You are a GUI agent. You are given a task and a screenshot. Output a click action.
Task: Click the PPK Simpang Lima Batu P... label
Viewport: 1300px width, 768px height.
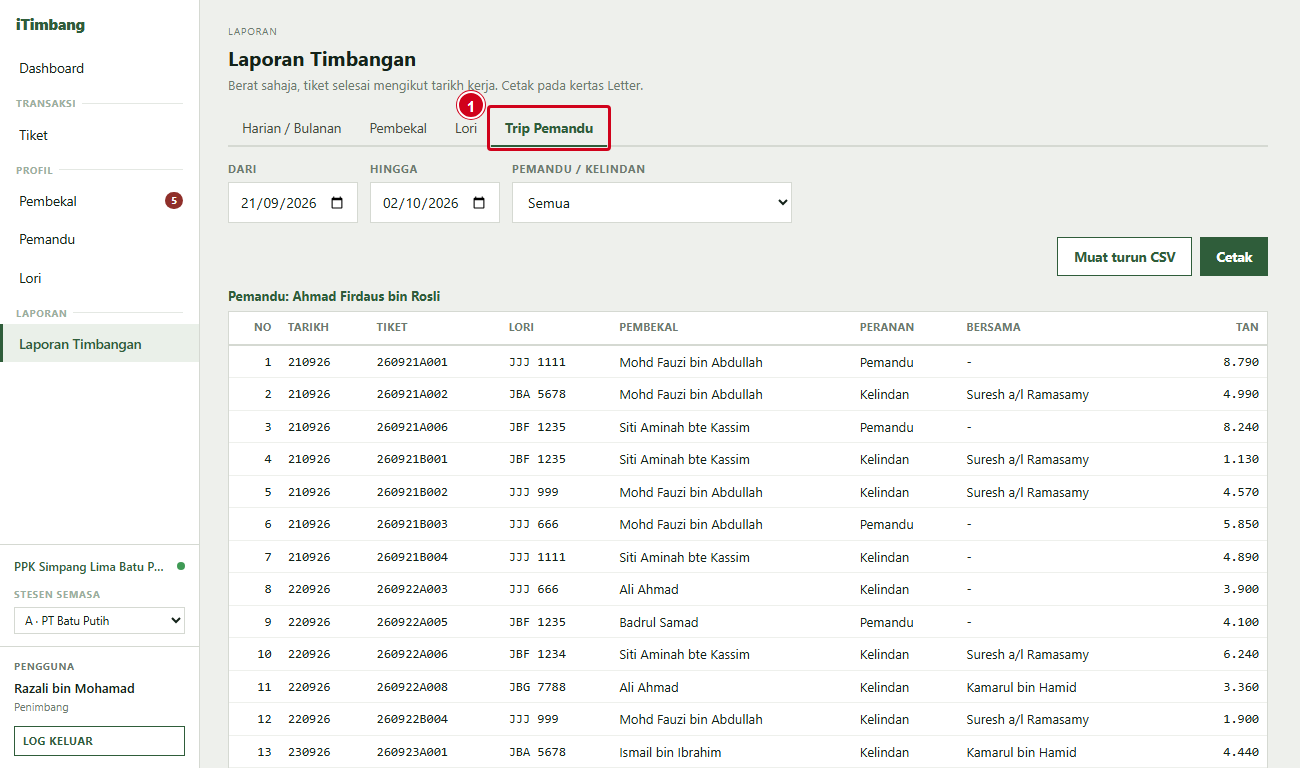89,566
